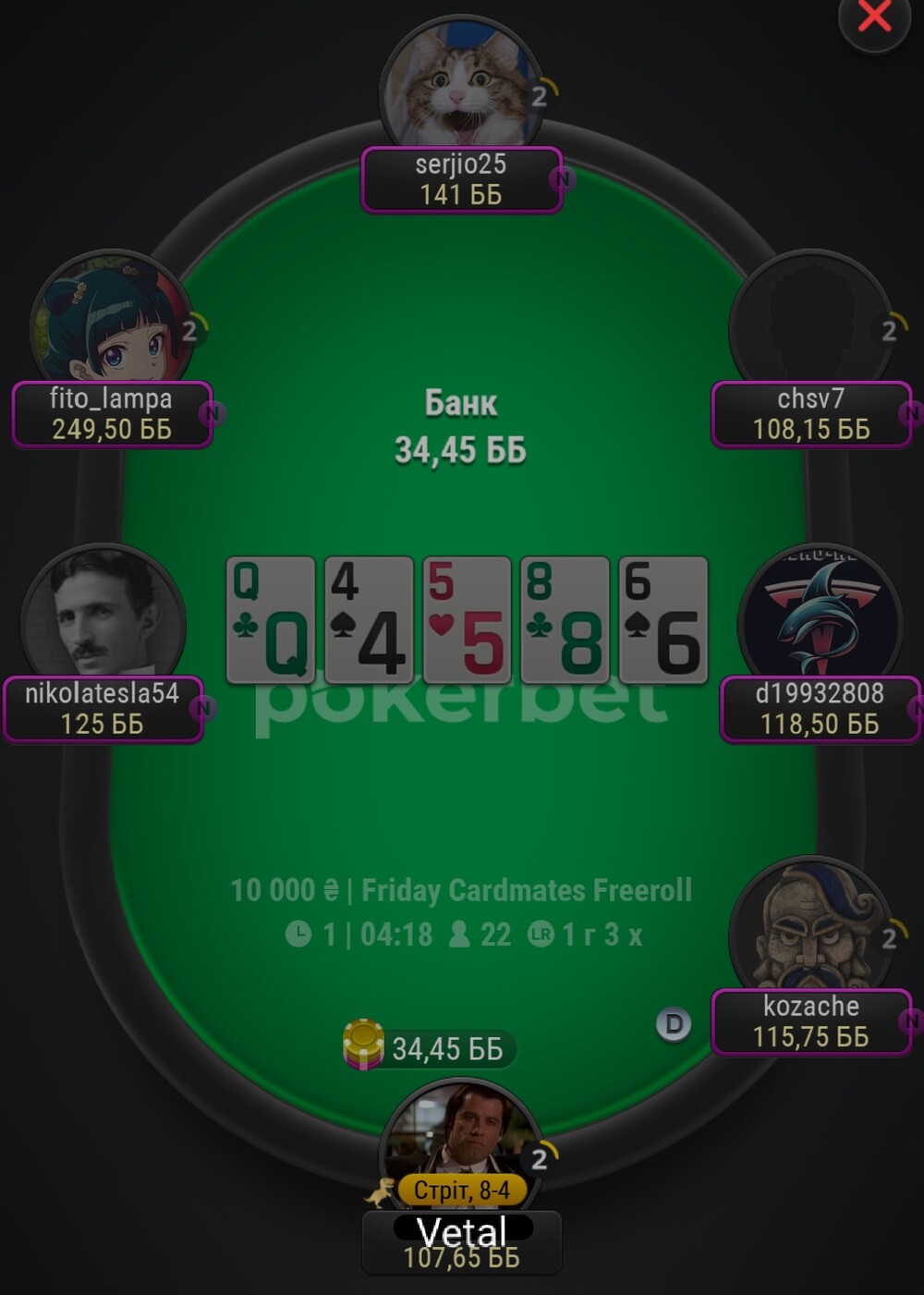Close the table with the red X

tap(873, 18)
